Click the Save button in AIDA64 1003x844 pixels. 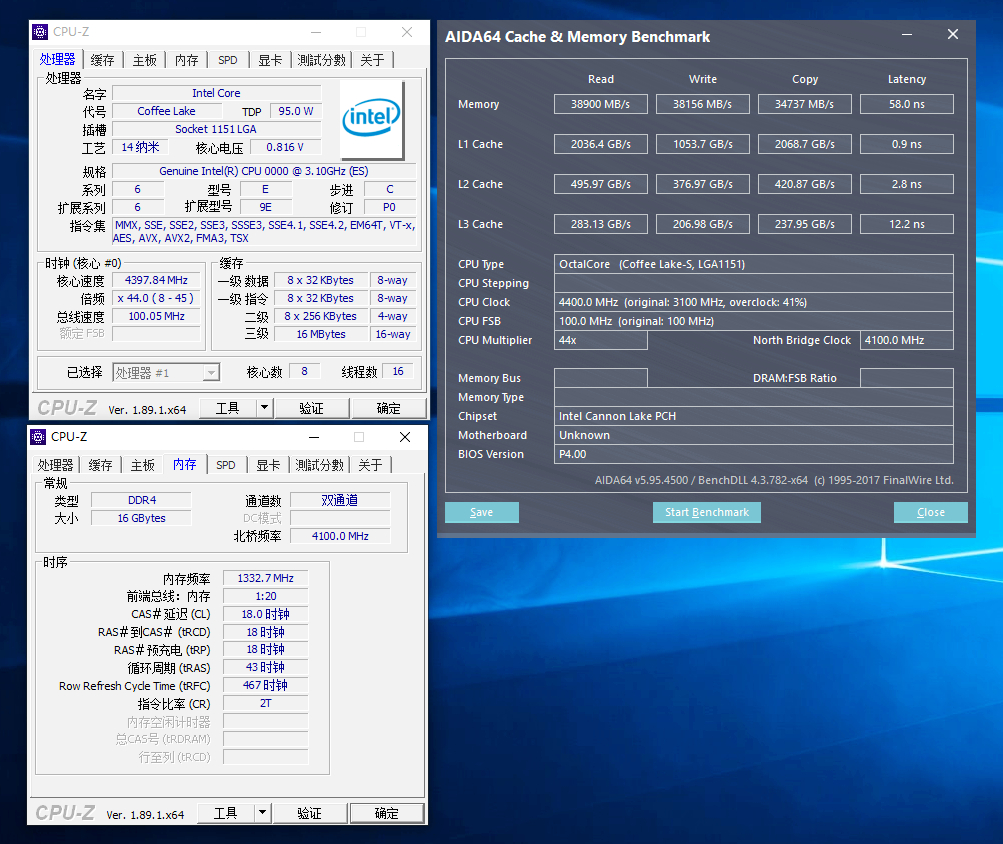[x=481, y=512]
